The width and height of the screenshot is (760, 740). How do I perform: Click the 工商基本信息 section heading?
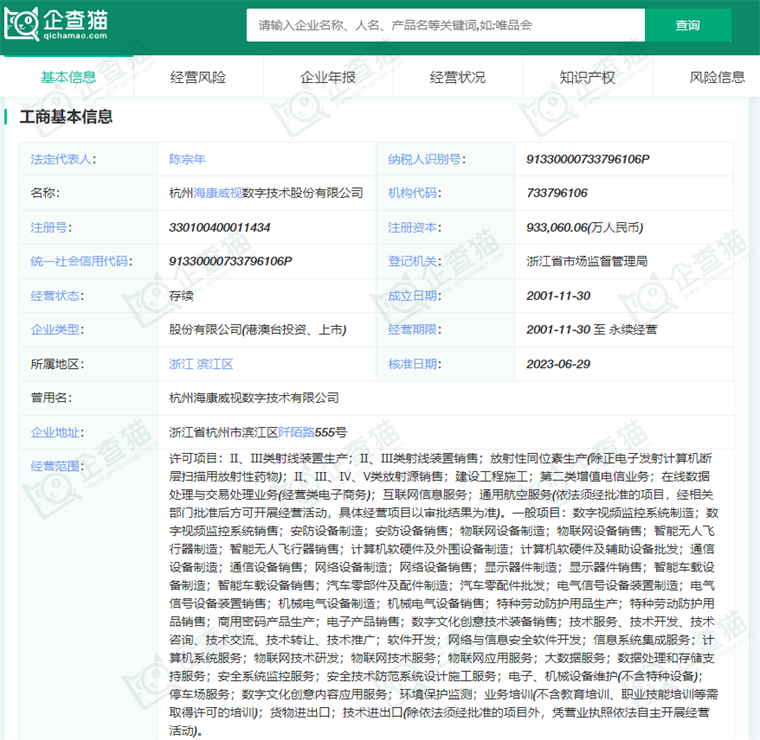click(x=66, y=117)
